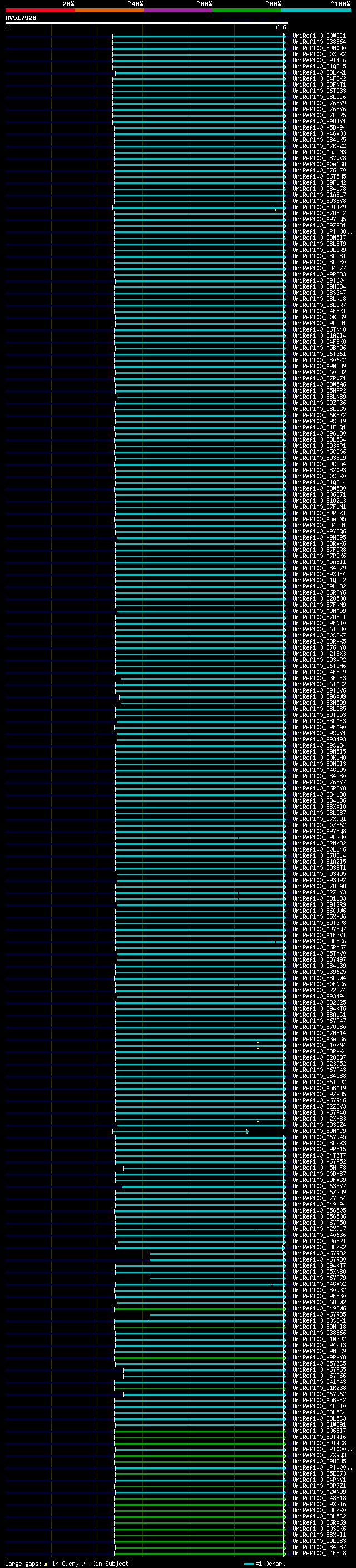Screen dimensions: 356x1568
Task: Click the last hit UniRef100_Q4F8J8
Action: click(x=319, y=1553)
